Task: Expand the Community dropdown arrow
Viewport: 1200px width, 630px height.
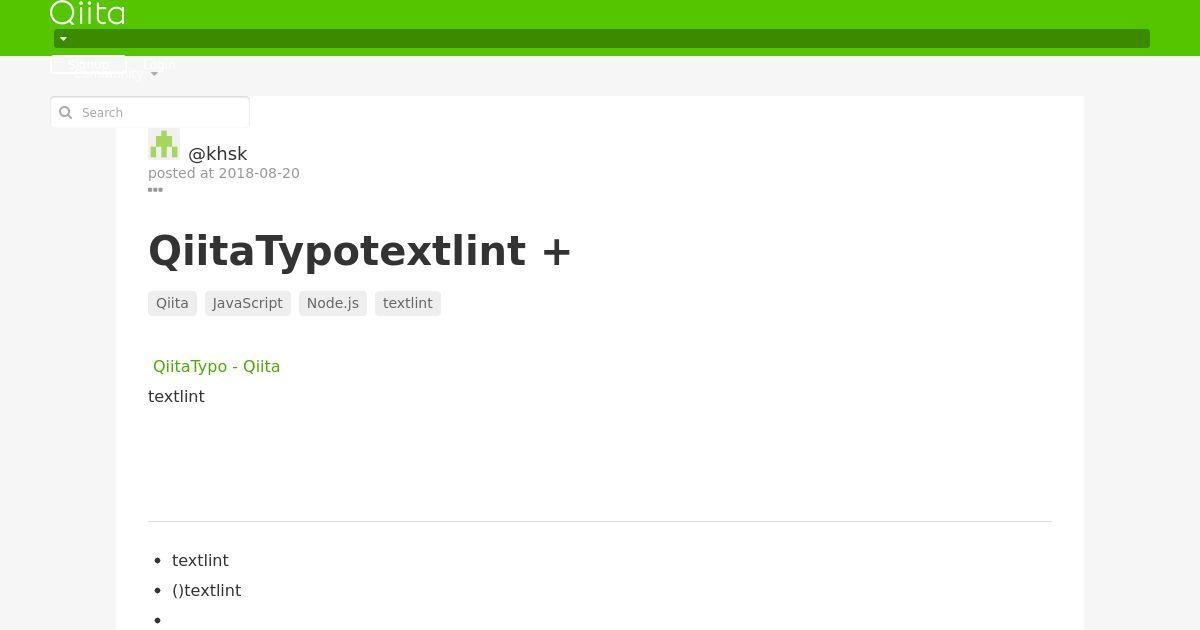Action: tap(154, 74)
